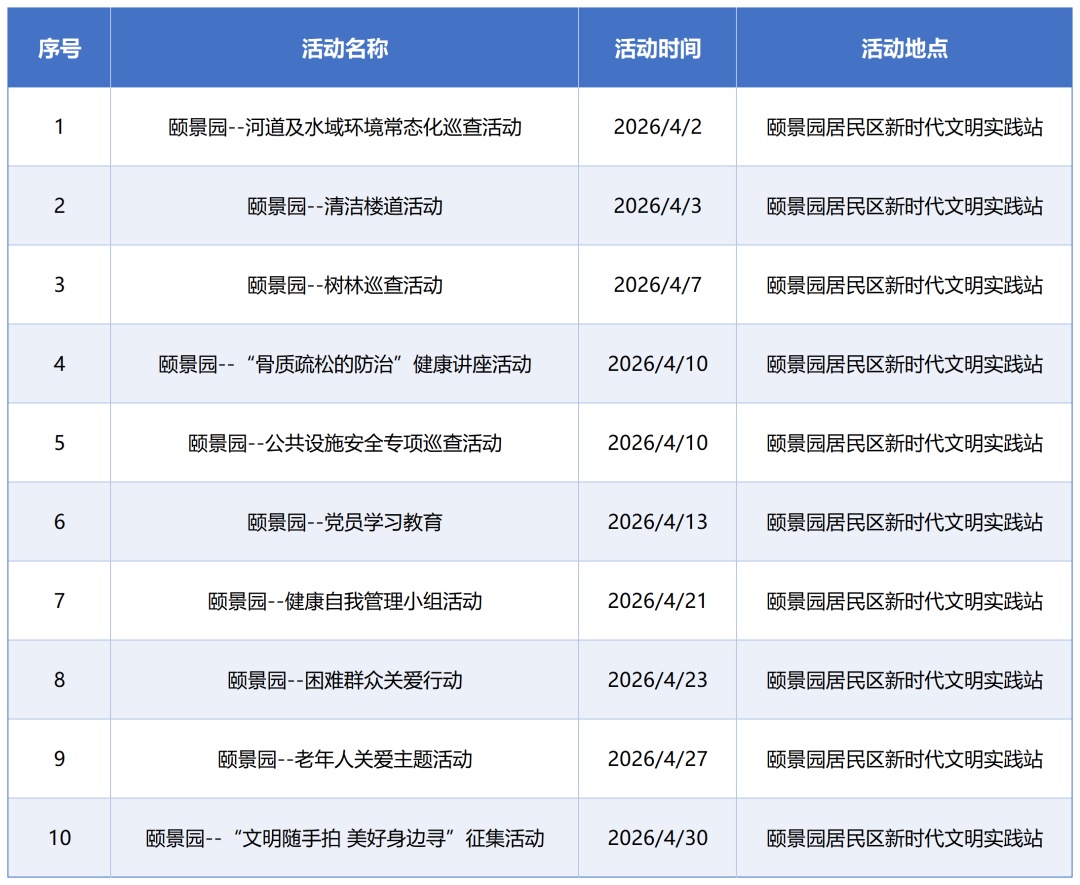Select the 树林巡查活动 cell
The height and width of the screenshot is (885, 1080).
point(344,284)
